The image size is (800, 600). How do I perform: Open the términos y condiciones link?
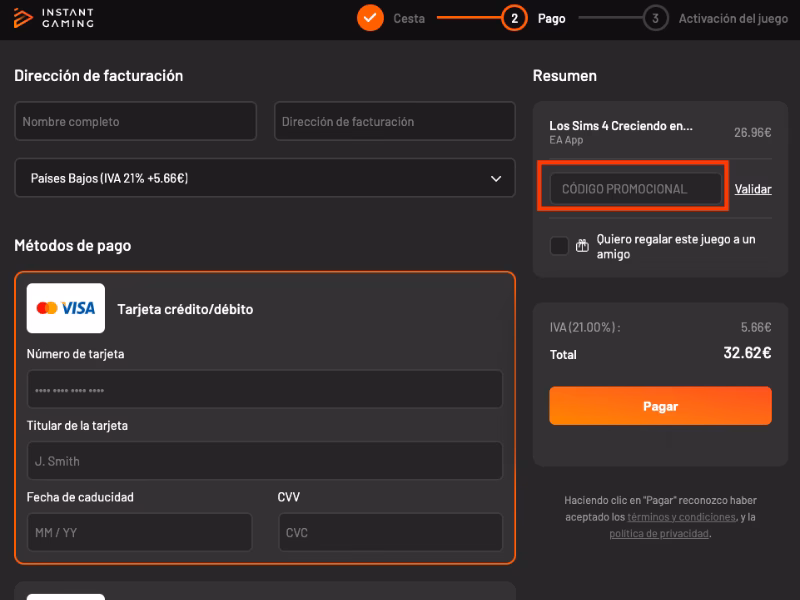(681, 517)
